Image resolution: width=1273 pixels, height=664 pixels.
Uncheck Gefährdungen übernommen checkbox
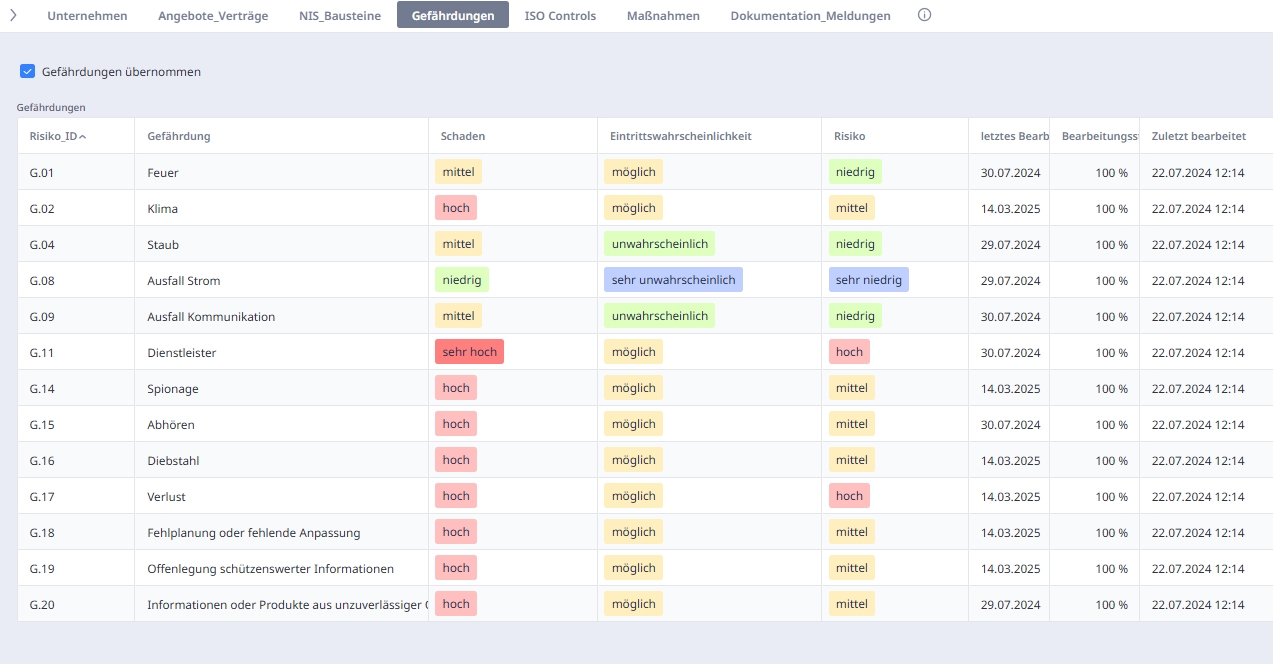[x=28, y=72]
